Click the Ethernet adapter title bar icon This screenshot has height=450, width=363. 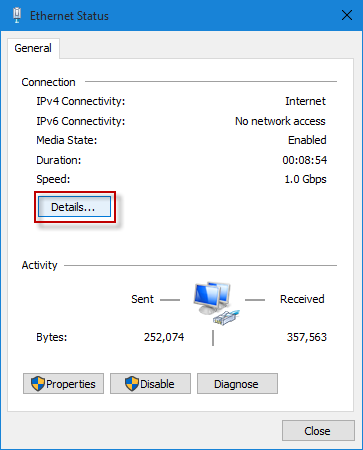(x=17, y=15)
